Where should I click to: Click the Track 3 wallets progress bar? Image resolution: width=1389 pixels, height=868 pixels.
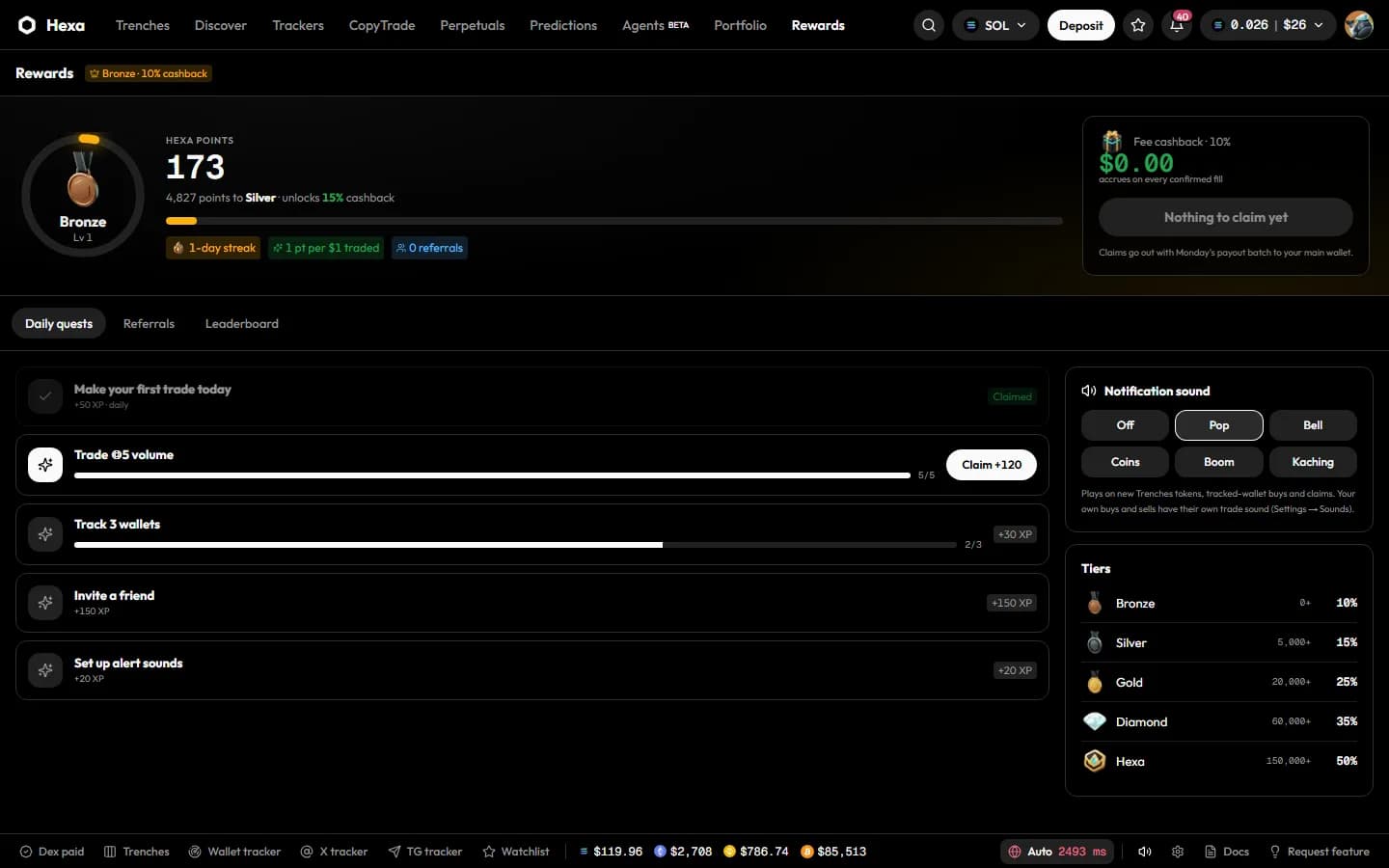point(515,545)
